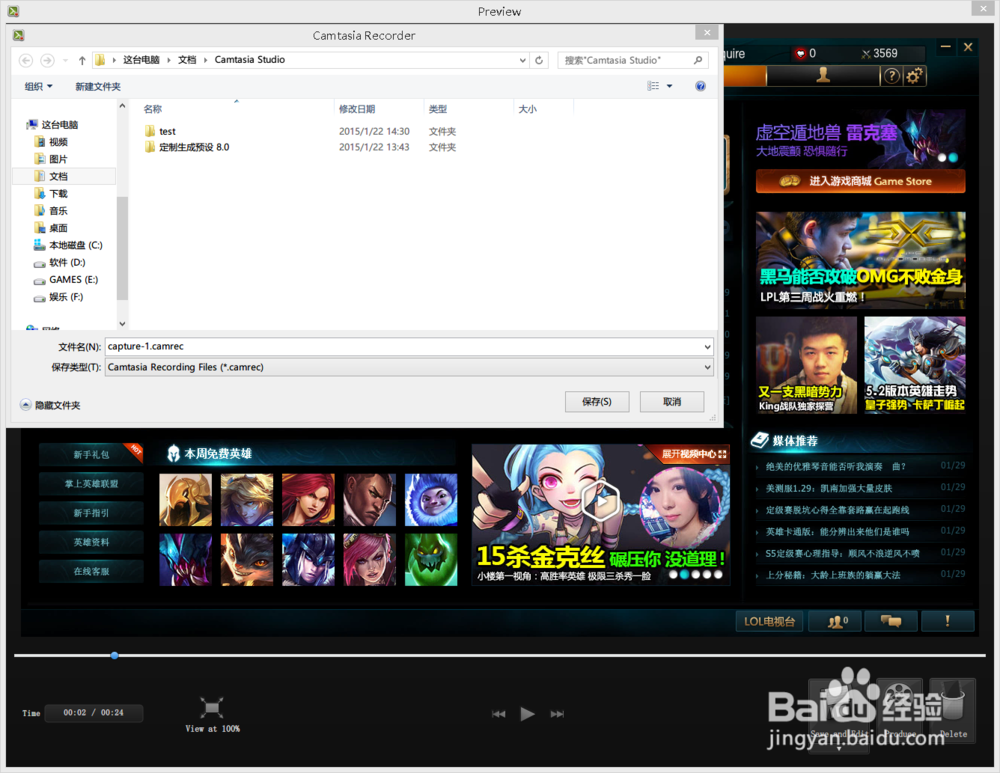Skip to next frame in preview controls
The image size is (1000, 773).
[557, 714]
